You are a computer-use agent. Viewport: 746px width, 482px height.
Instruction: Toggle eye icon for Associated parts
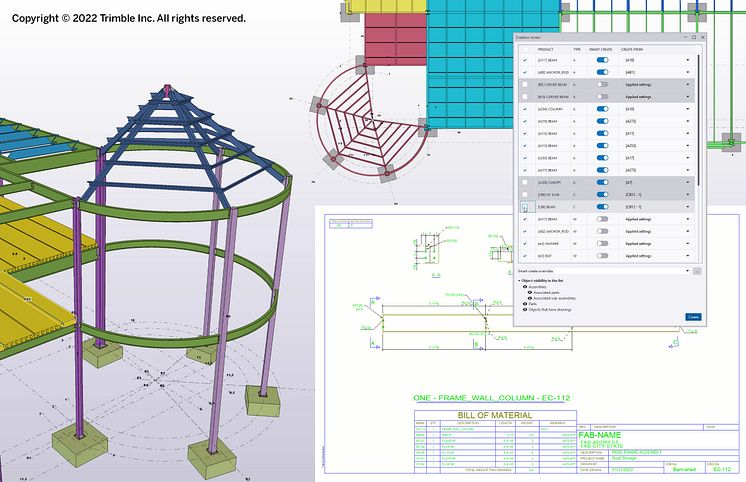click(530, 292)
